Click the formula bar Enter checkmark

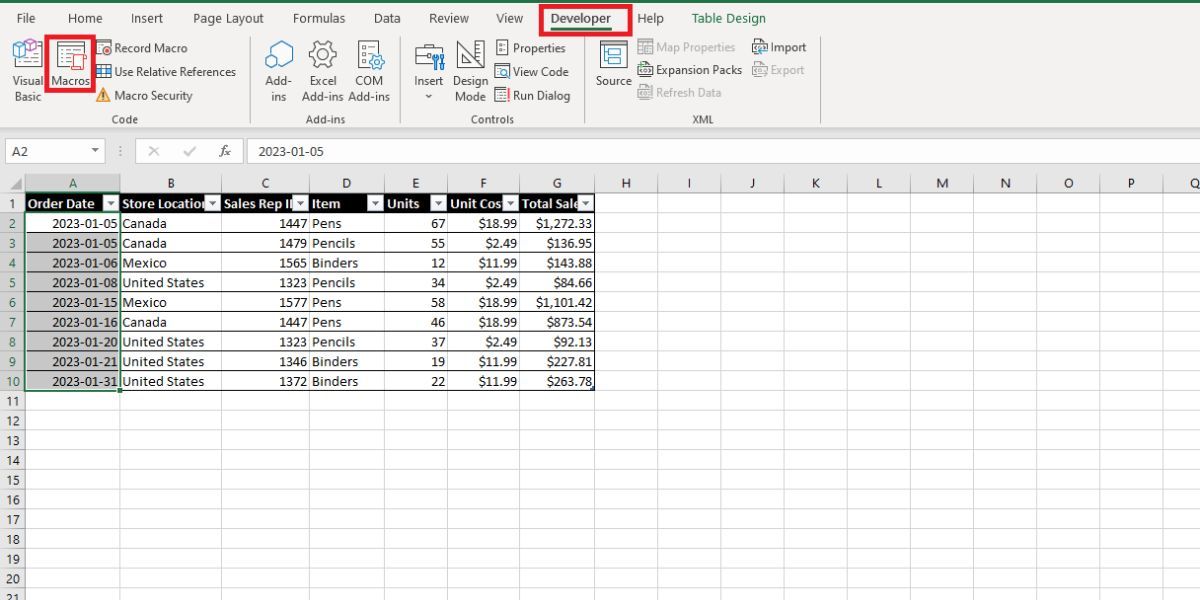tap(189, 151)
